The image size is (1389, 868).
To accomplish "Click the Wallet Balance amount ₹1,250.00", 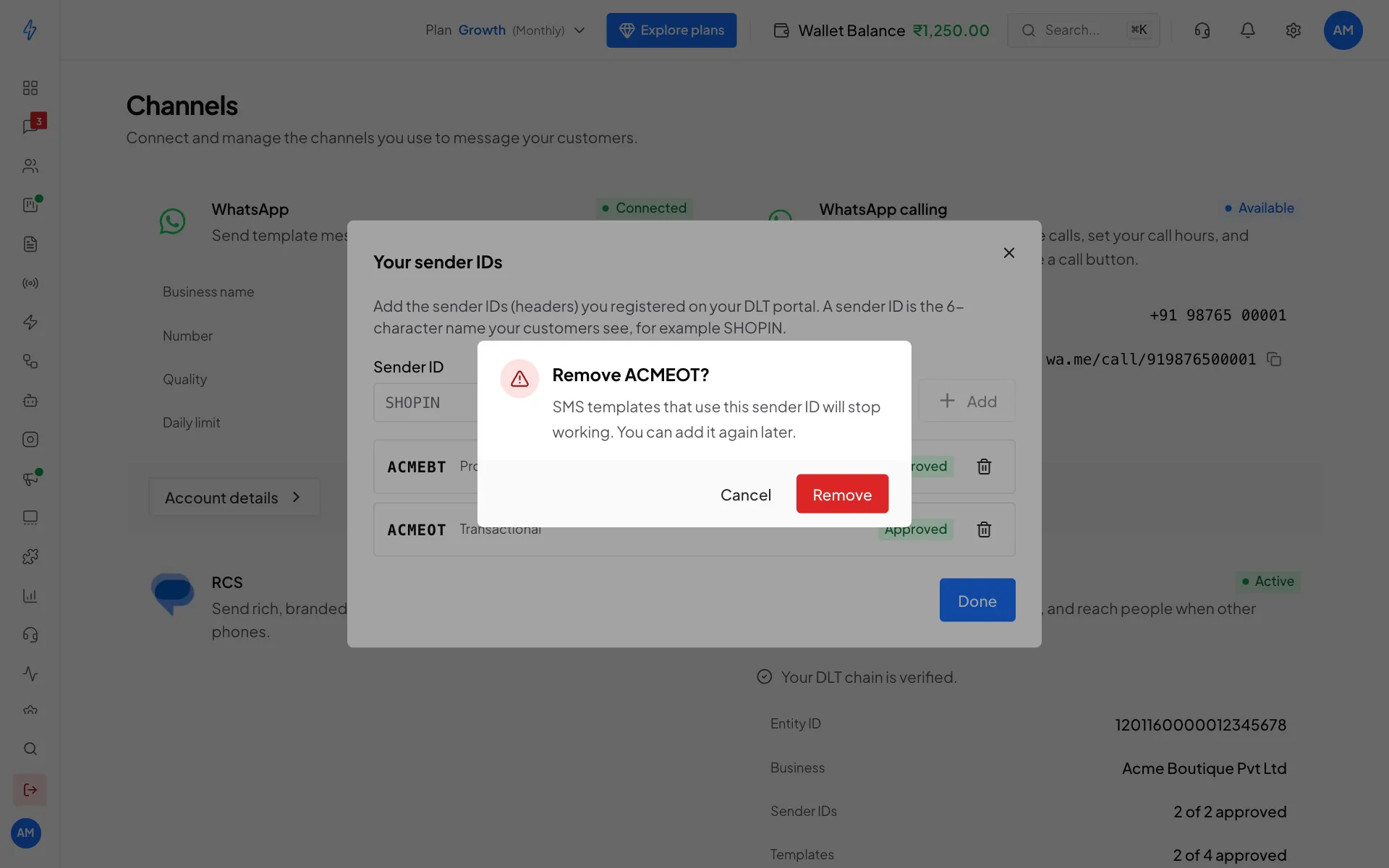I will [x=951, y=30].
